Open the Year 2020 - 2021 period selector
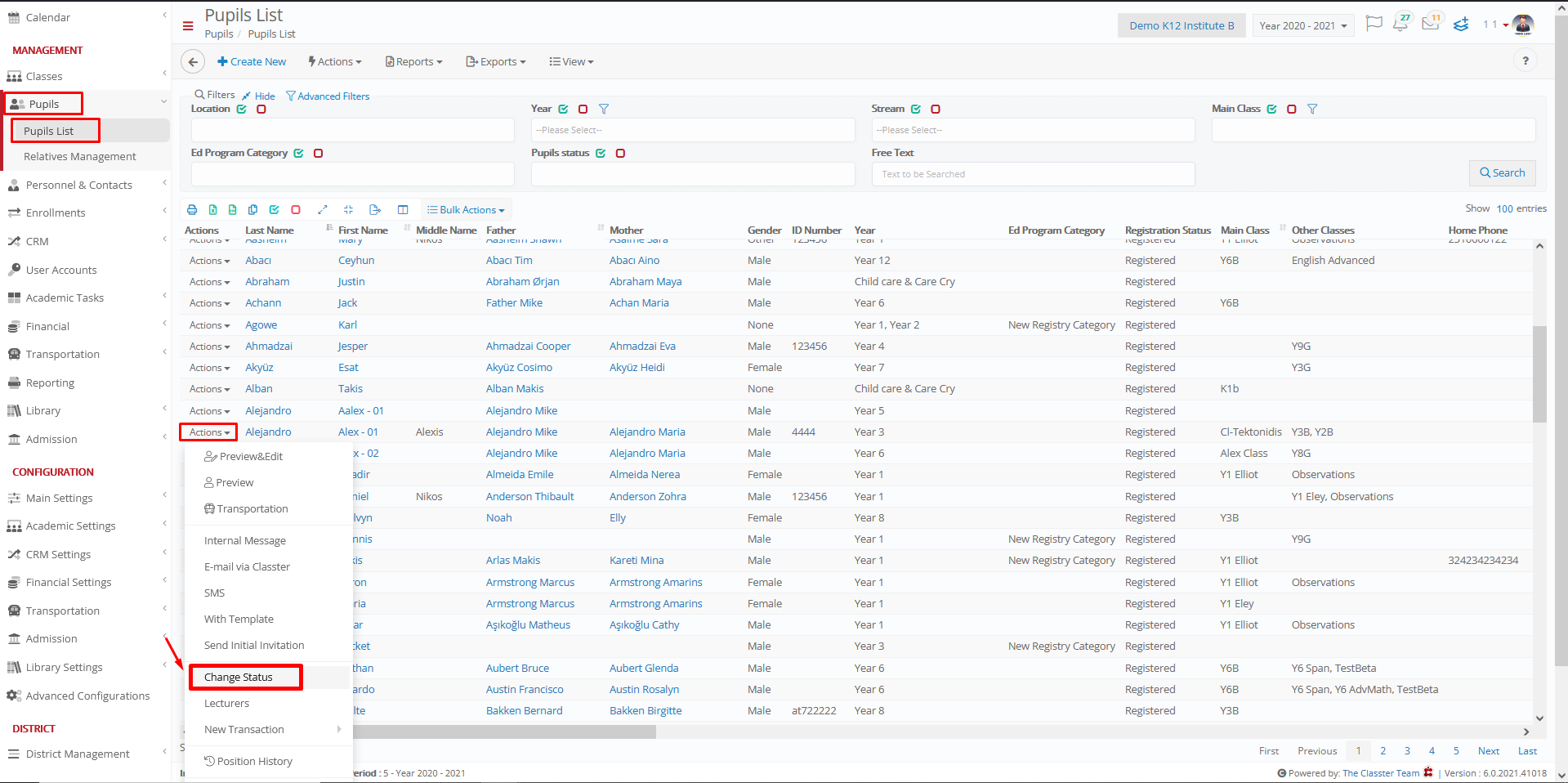1568x783 pixels. pos(1303,25)
